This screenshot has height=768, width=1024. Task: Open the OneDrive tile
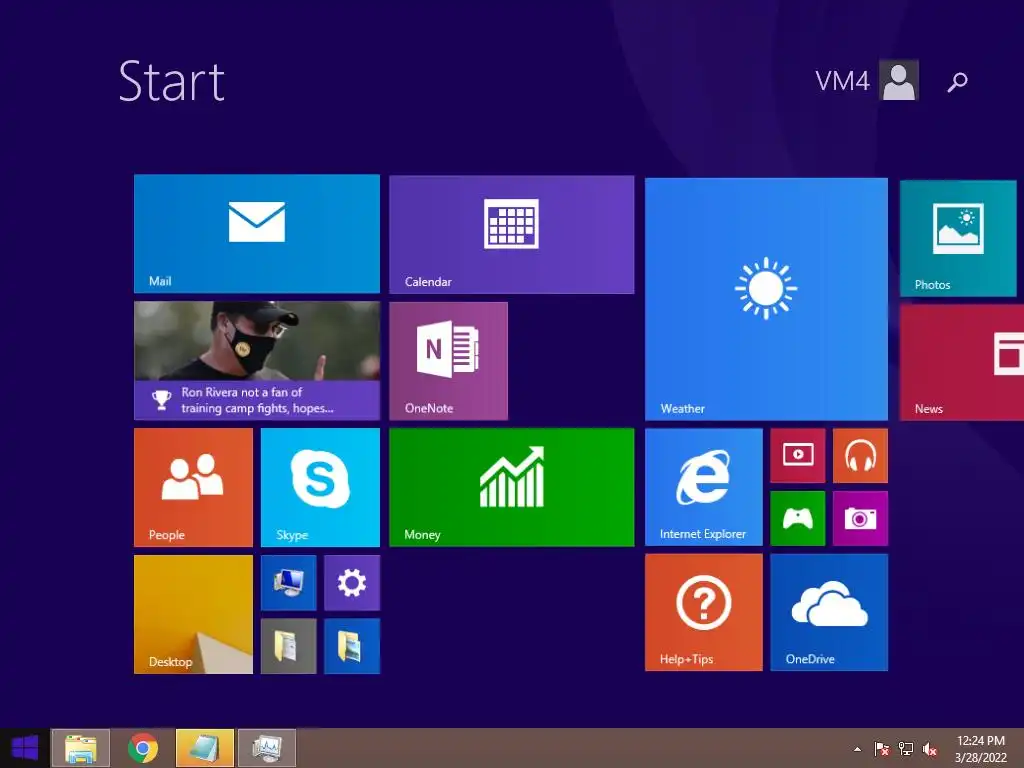tap(829, 613)
